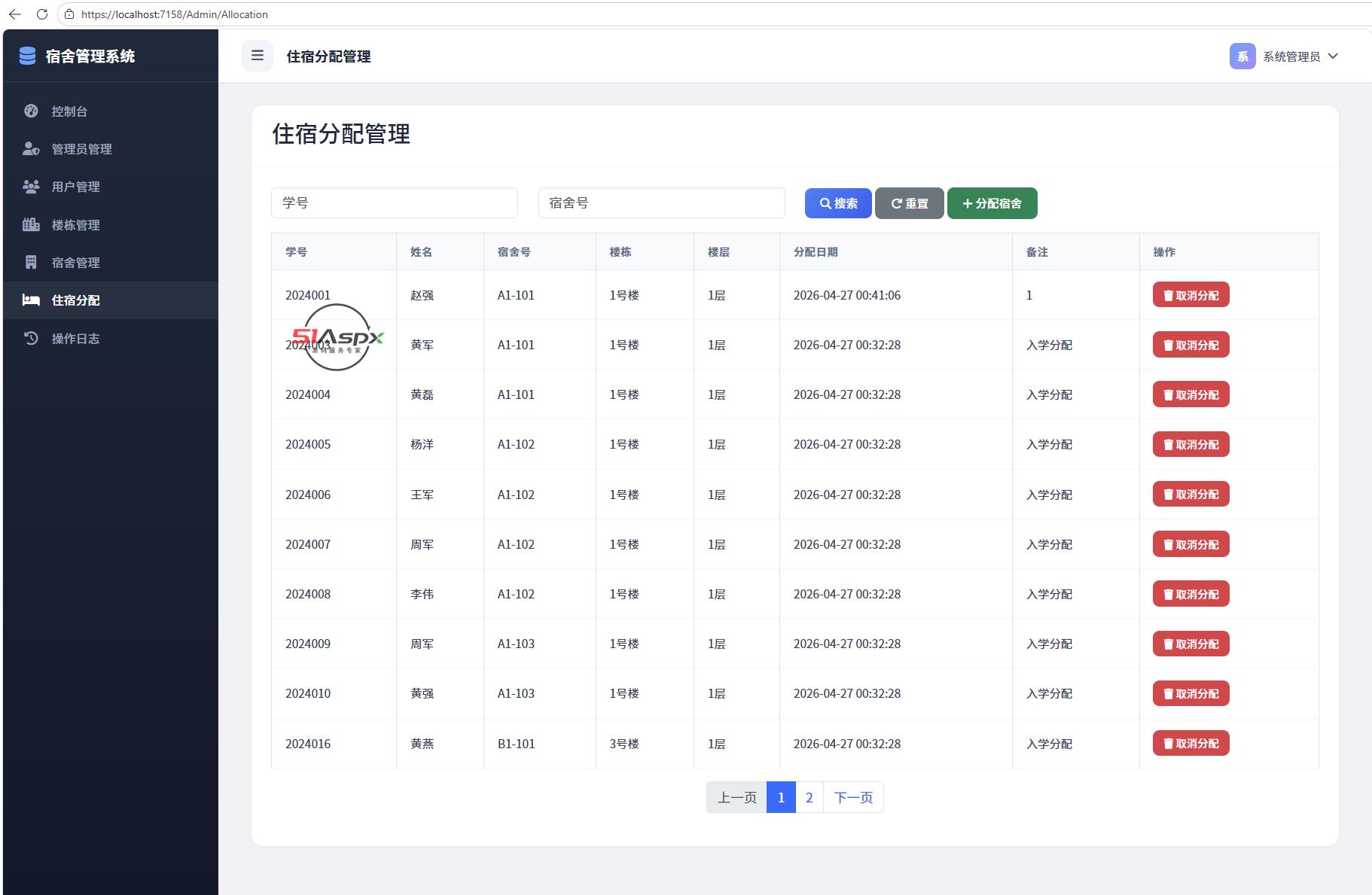The width and height of the screenshot is (1372, 895).
Task: Click the name 黄磊
Action: tap(422, 394)
